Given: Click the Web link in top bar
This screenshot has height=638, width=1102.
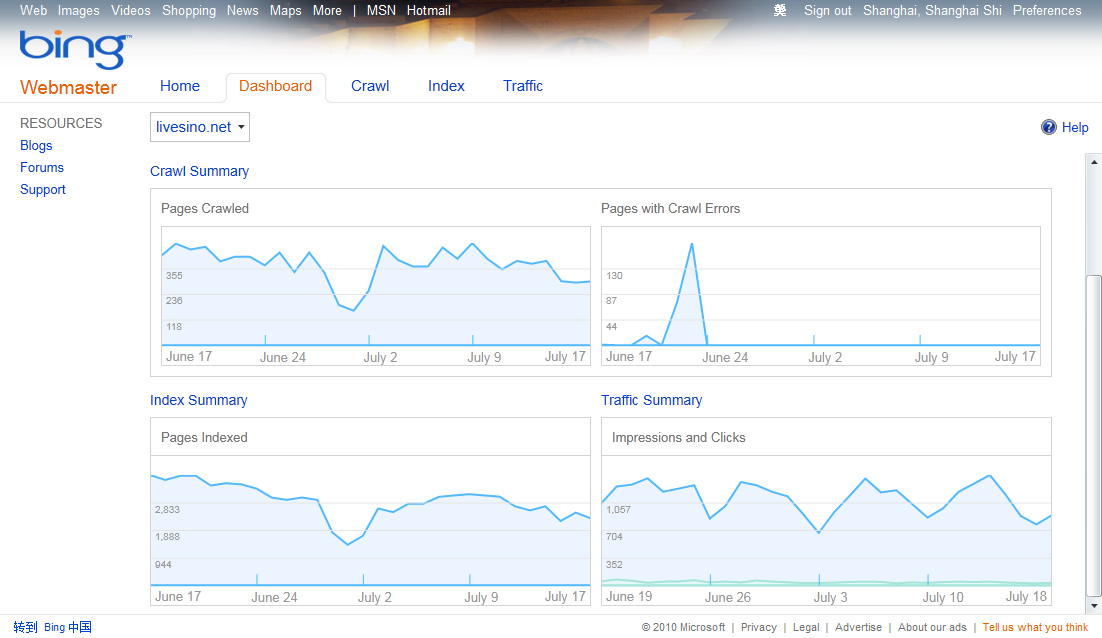Looking at the screenshot, I should pyautogui.click(x=33, y=11).
